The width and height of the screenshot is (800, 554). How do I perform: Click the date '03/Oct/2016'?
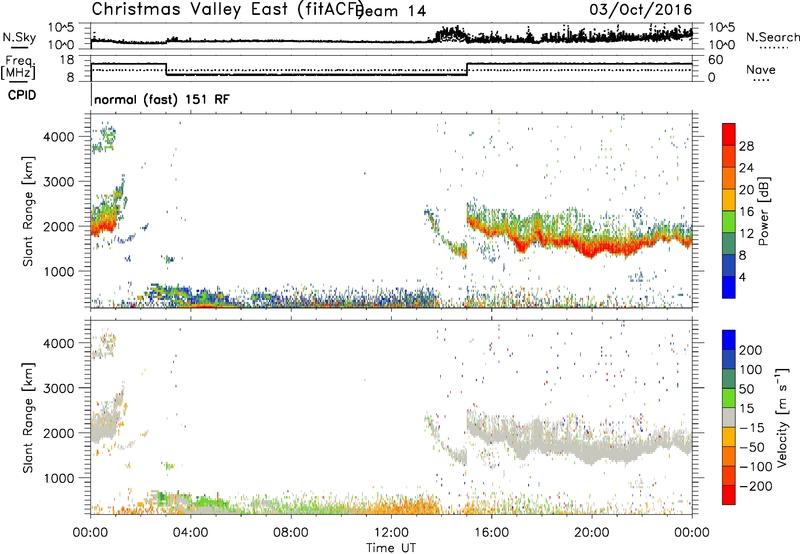click(641, 10)
